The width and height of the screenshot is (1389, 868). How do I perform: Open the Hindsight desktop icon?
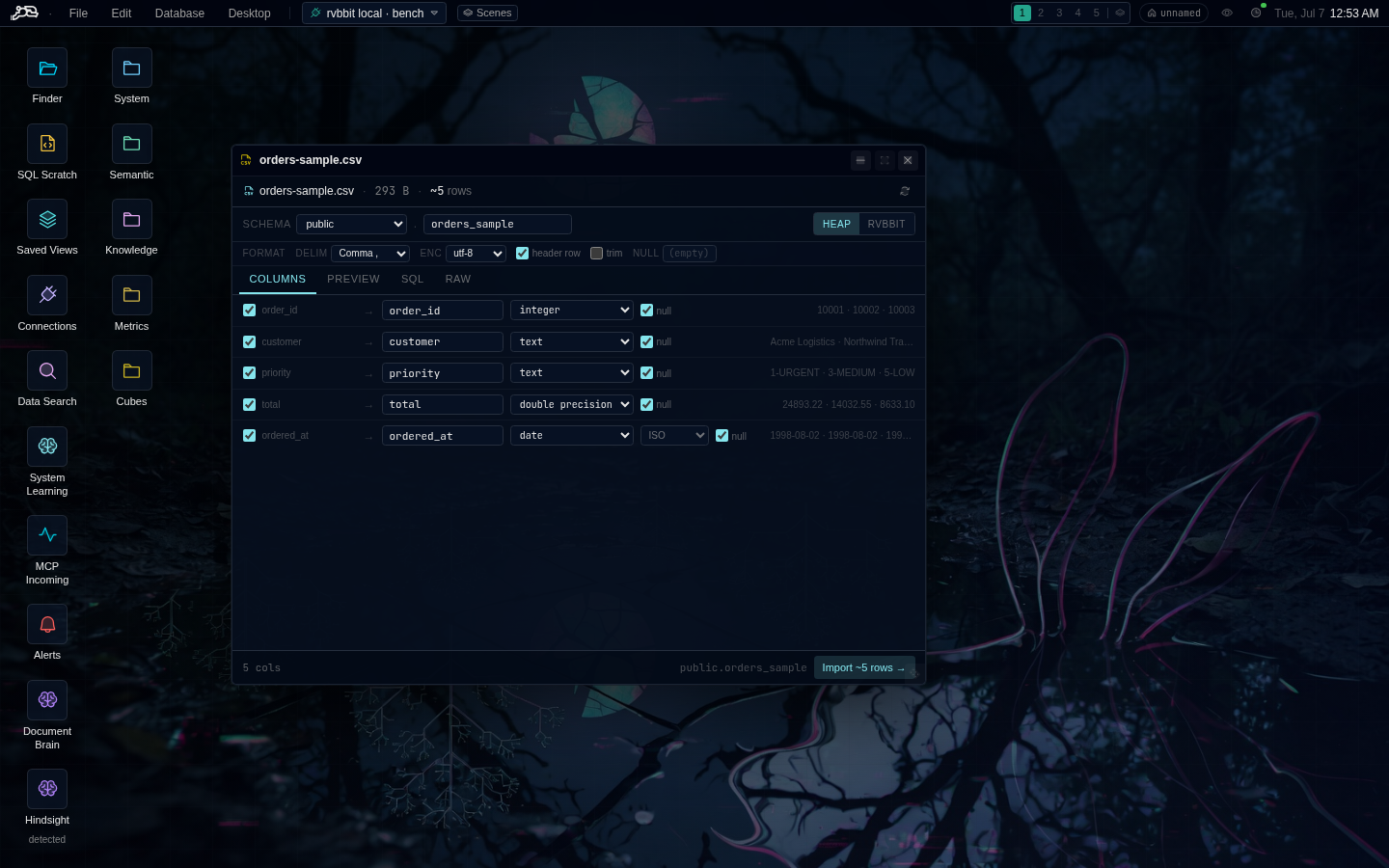point(47,789)
